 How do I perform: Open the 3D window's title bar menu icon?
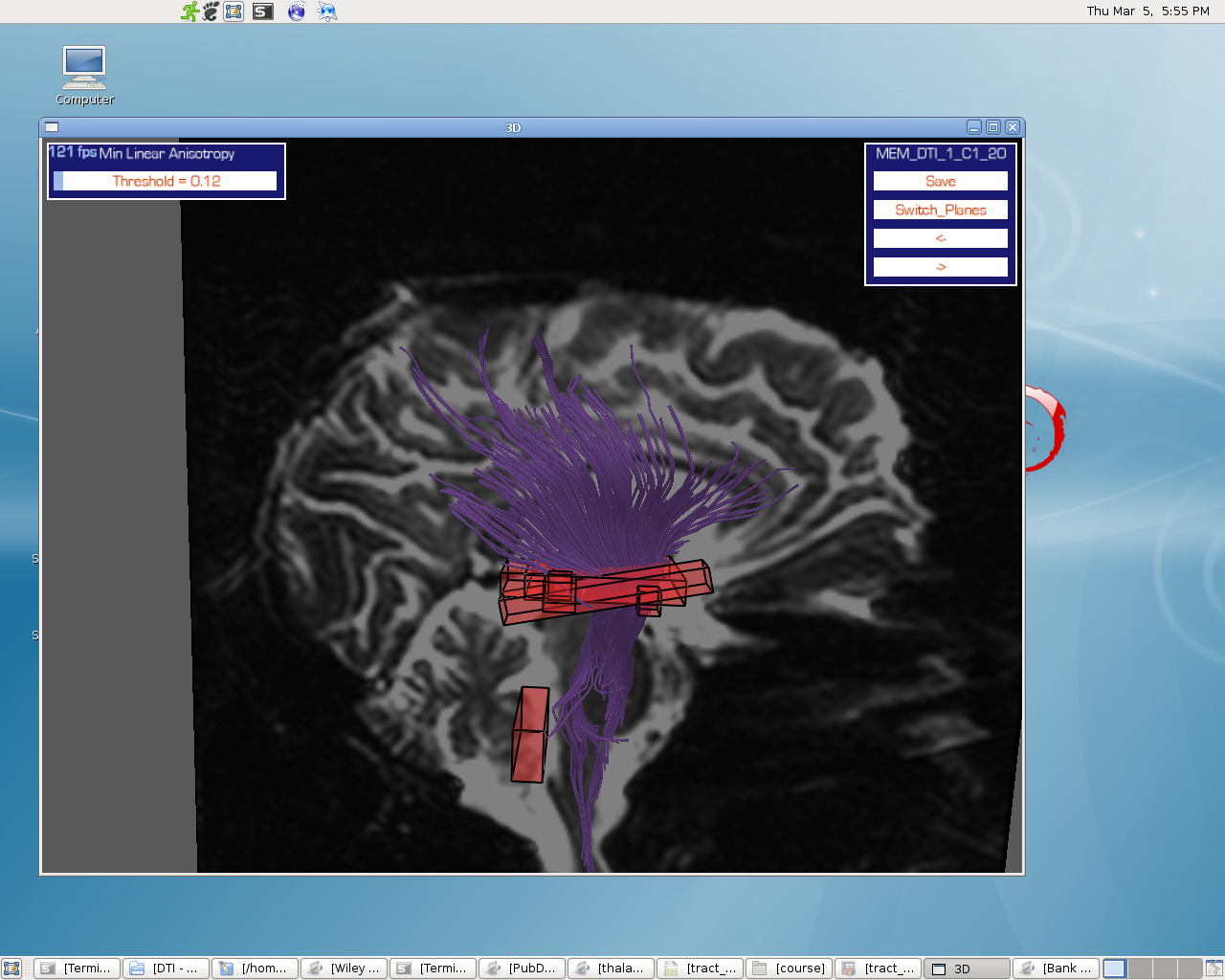click(52, 127)
